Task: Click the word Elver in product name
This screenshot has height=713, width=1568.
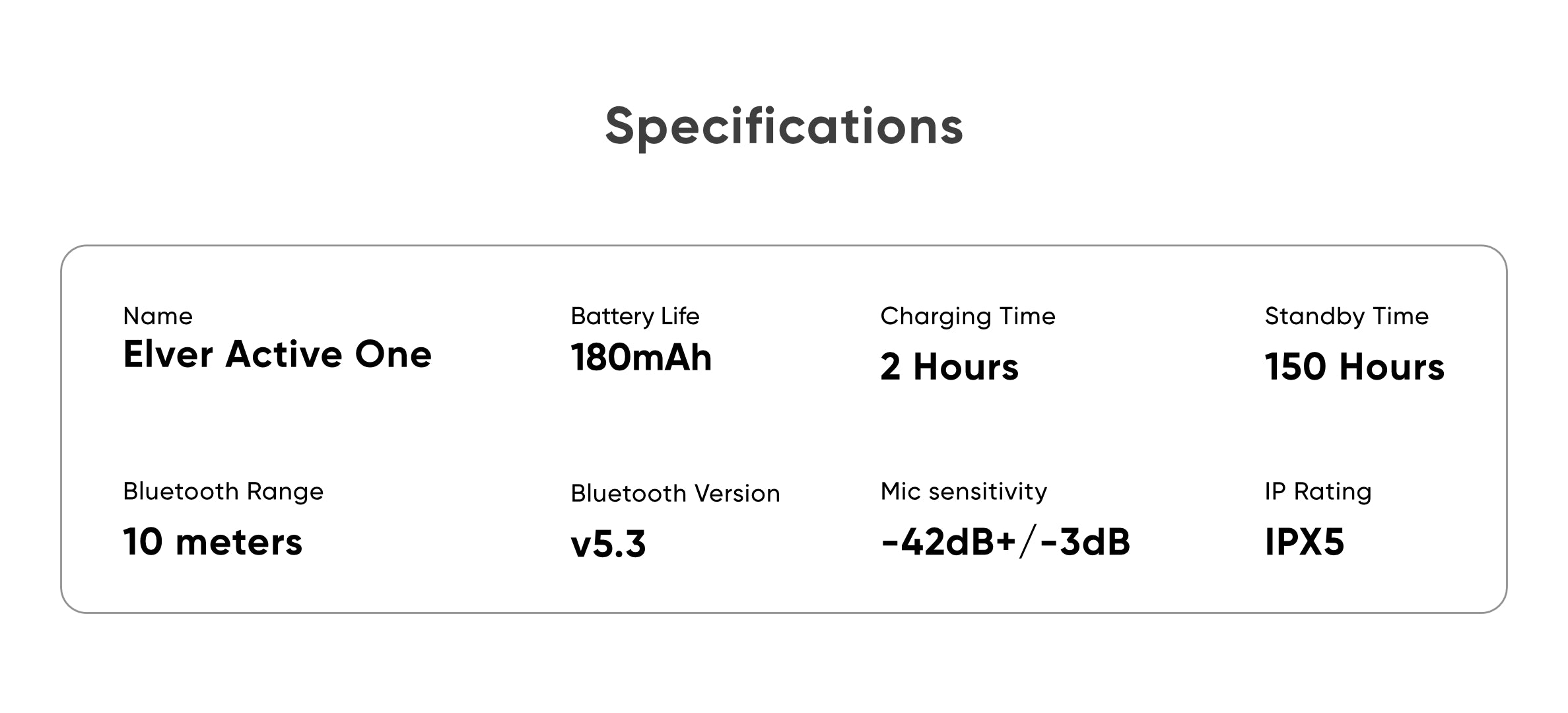Action: [x=168, y=355]
